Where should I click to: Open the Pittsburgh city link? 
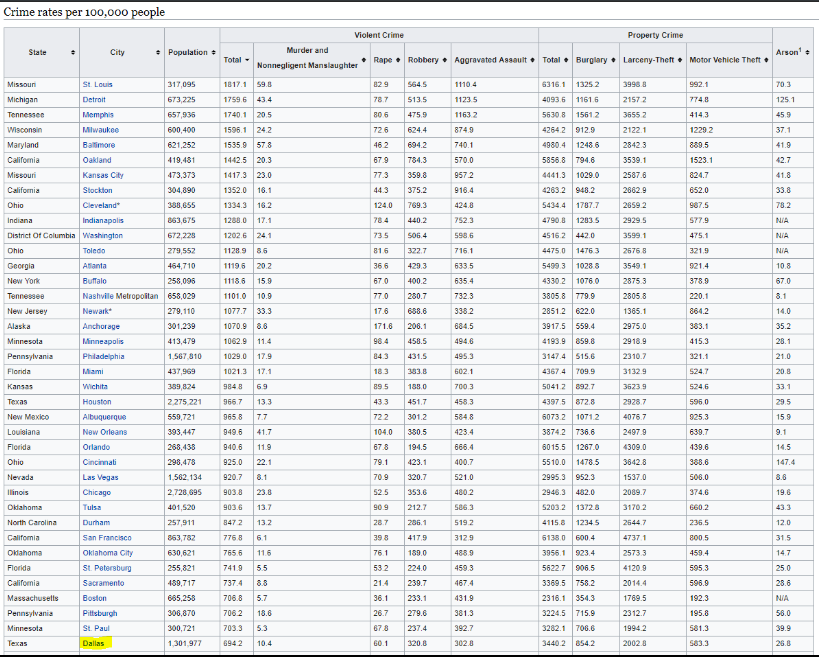(x=100, y=615)
